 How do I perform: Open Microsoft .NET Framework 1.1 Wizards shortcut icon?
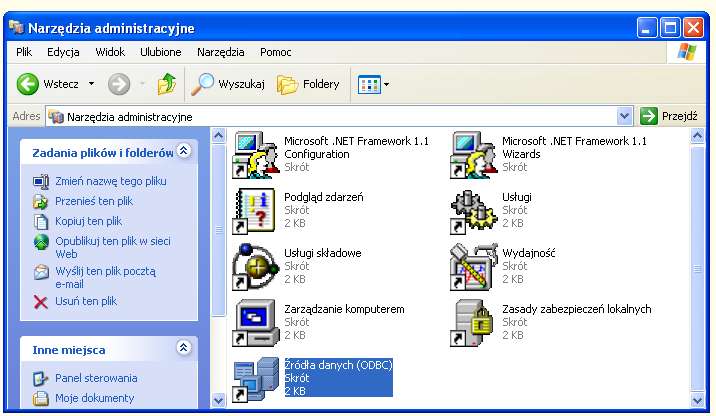click(x=474, y=155)
